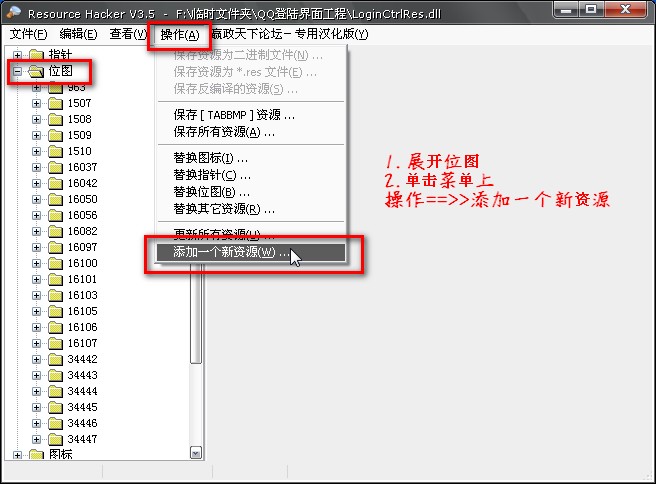This screenshot has height=484, width=656.
Task: Open the 文件(F) menu
Action: [28, 34]
